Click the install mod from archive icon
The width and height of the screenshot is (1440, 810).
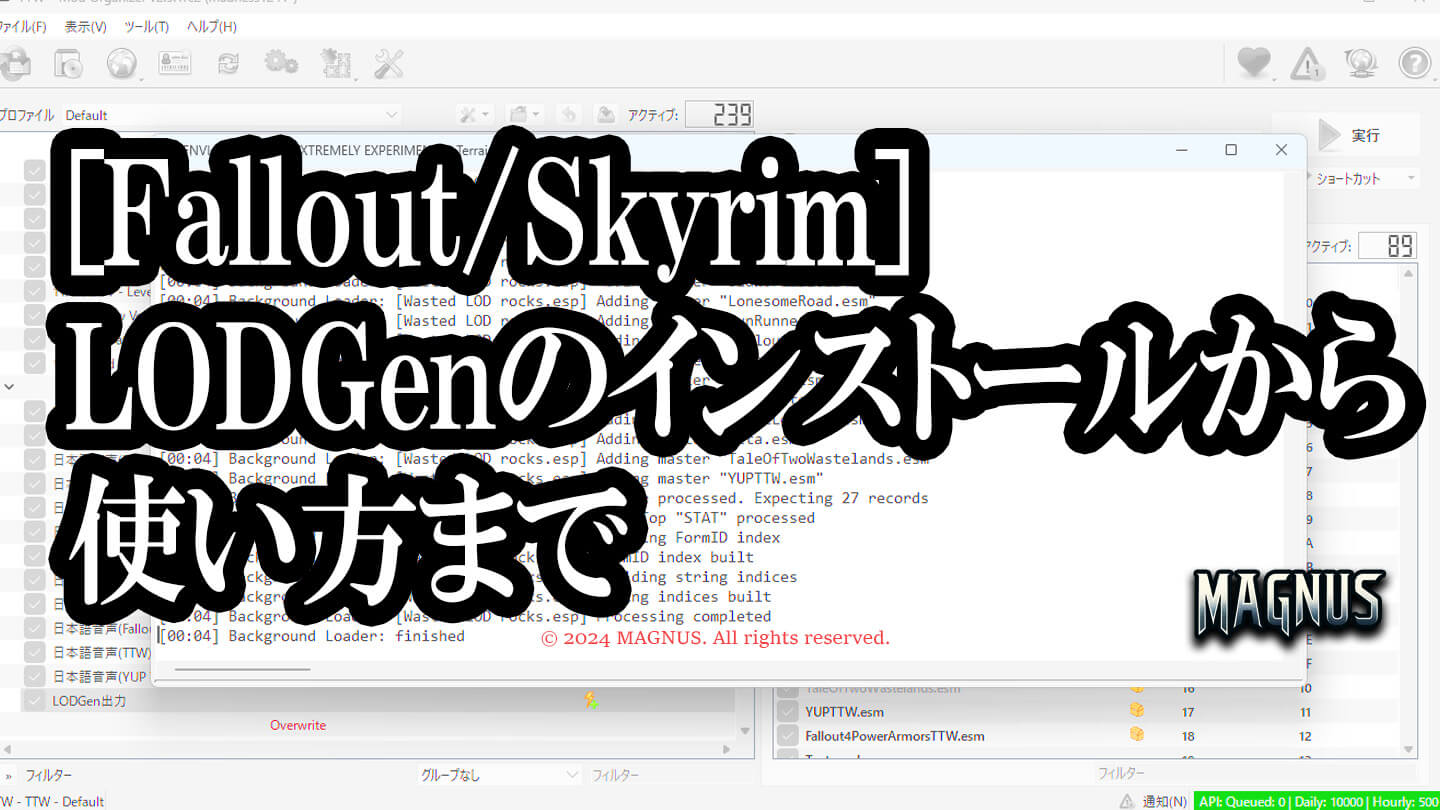68,64
